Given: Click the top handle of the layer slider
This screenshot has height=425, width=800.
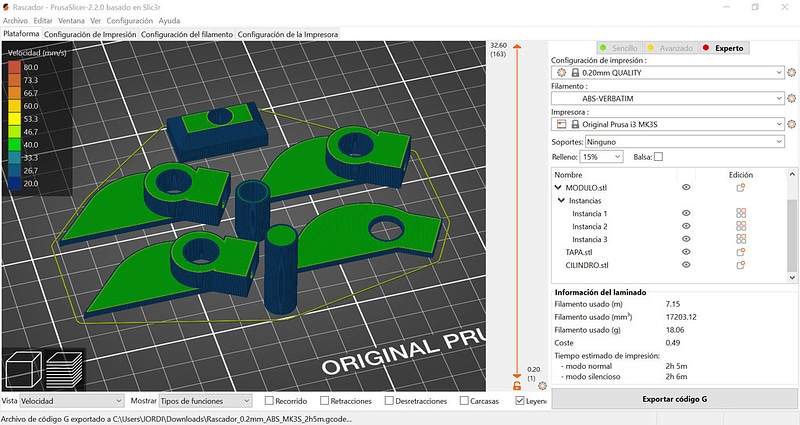Looking at the screenshot, I should (517, 47).
